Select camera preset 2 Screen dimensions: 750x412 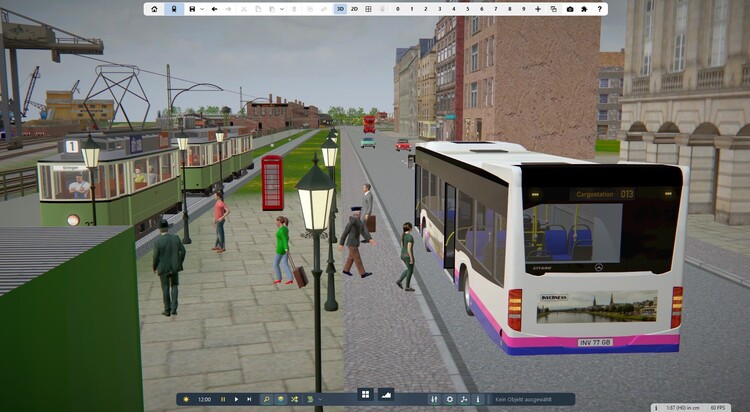coord(426,9)
